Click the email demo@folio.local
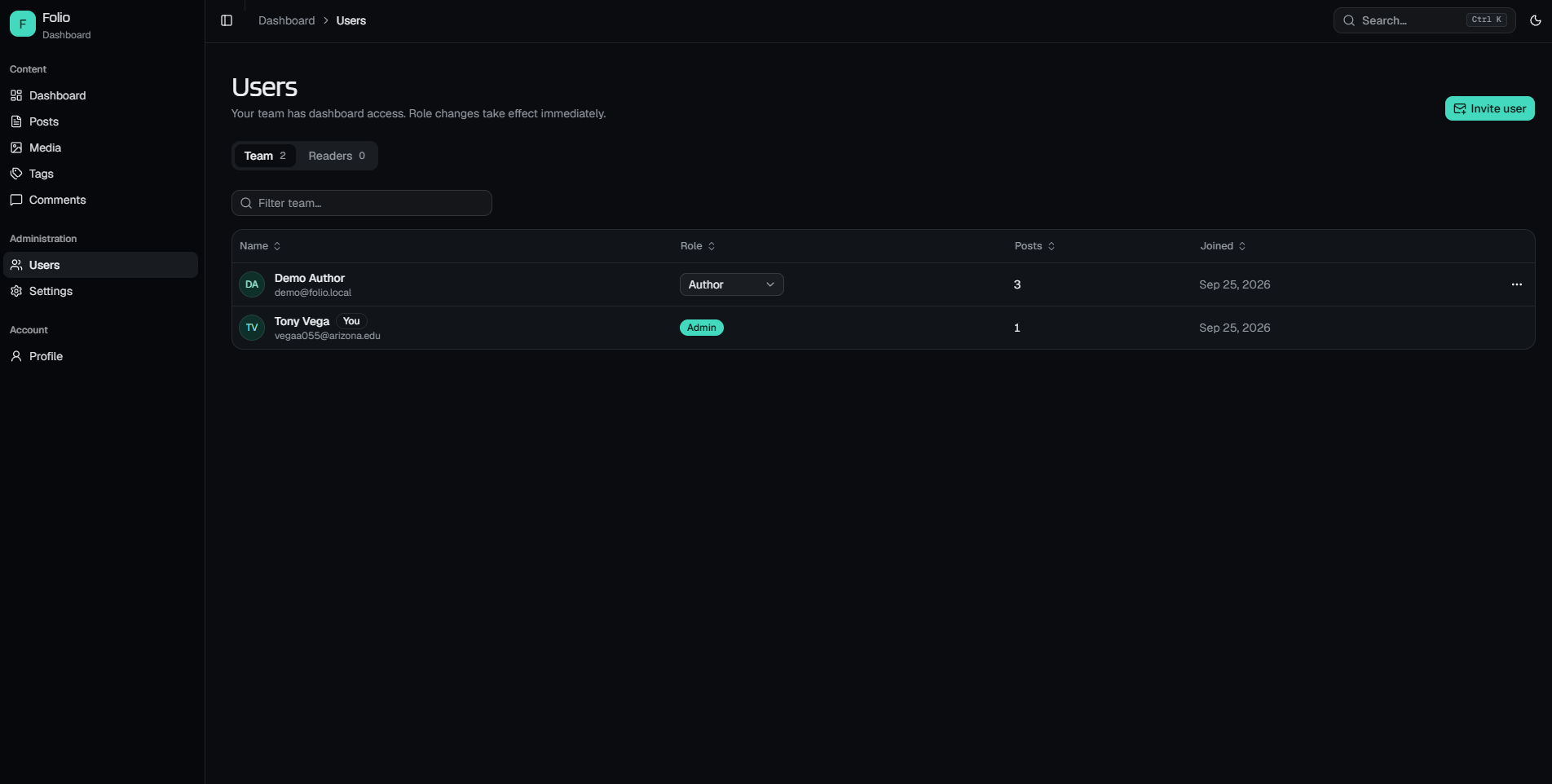The width and height of the screenshot is (1552, 784). pos(313,293)
